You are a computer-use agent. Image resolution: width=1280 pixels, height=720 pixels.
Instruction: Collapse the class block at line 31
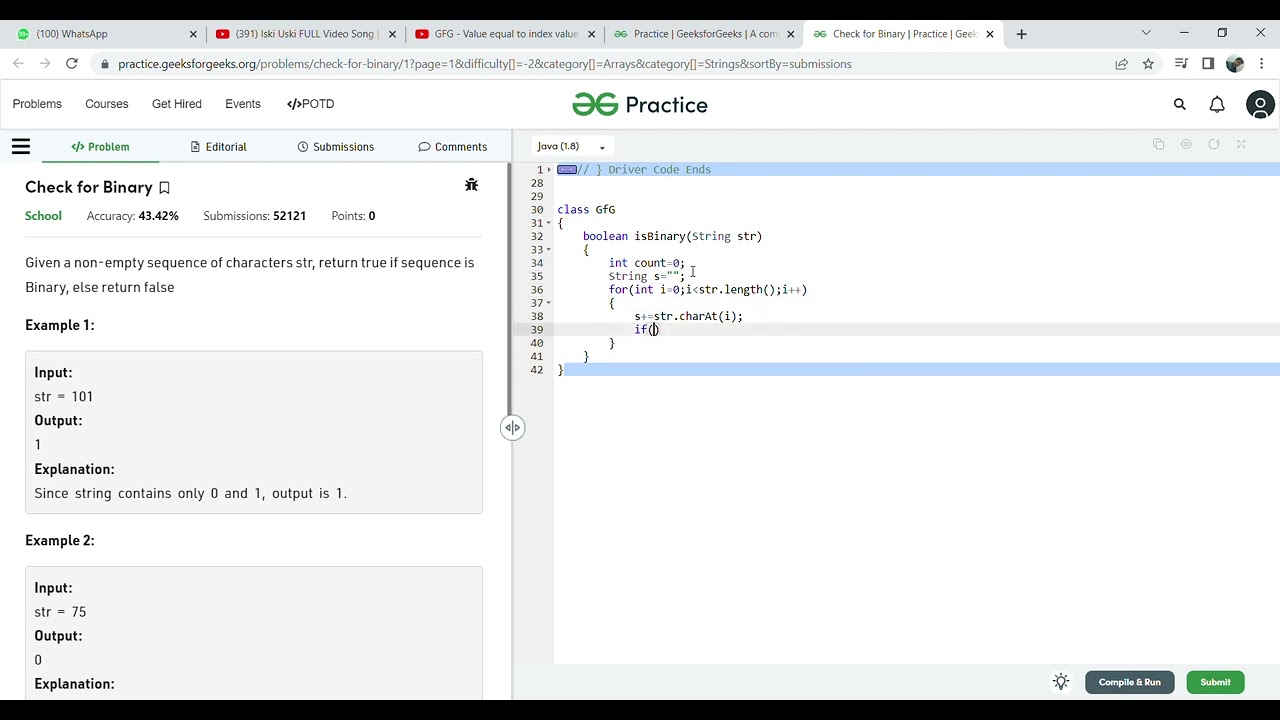[x=549, y=223]
